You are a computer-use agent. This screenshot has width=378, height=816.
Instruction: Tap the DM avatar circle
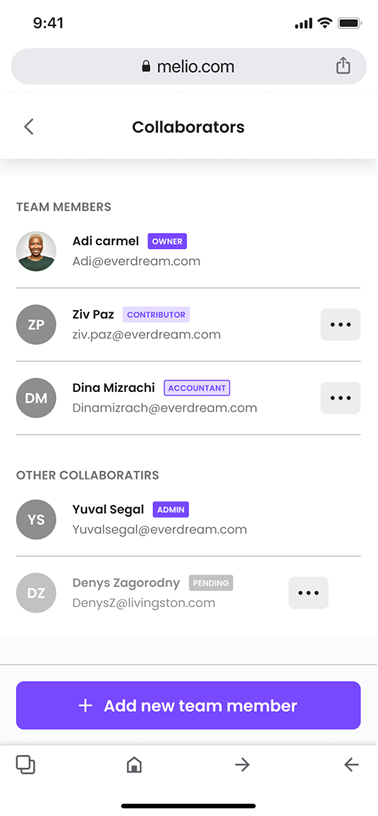(x=36, y=398)
